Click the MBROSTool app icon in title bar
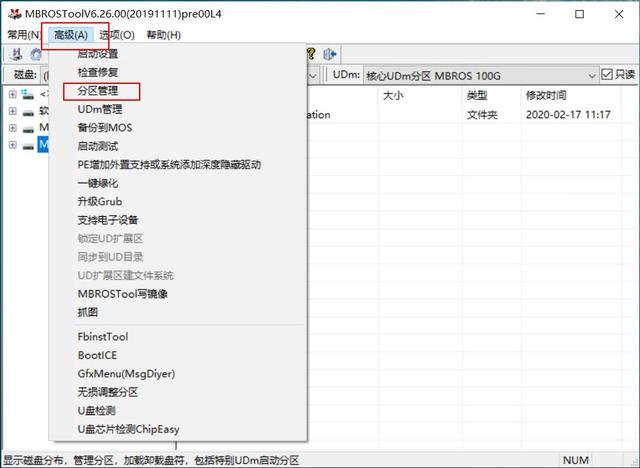640x468 pixels. pyautogui.click(x=14, y=14)
